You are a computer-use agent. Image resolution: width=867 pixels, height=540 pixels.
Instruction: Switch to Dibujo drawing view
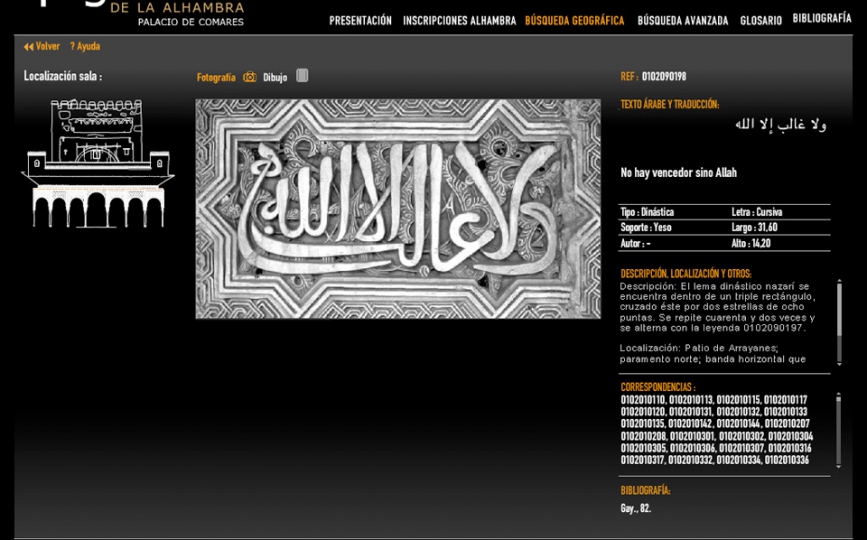coord(275,77)
